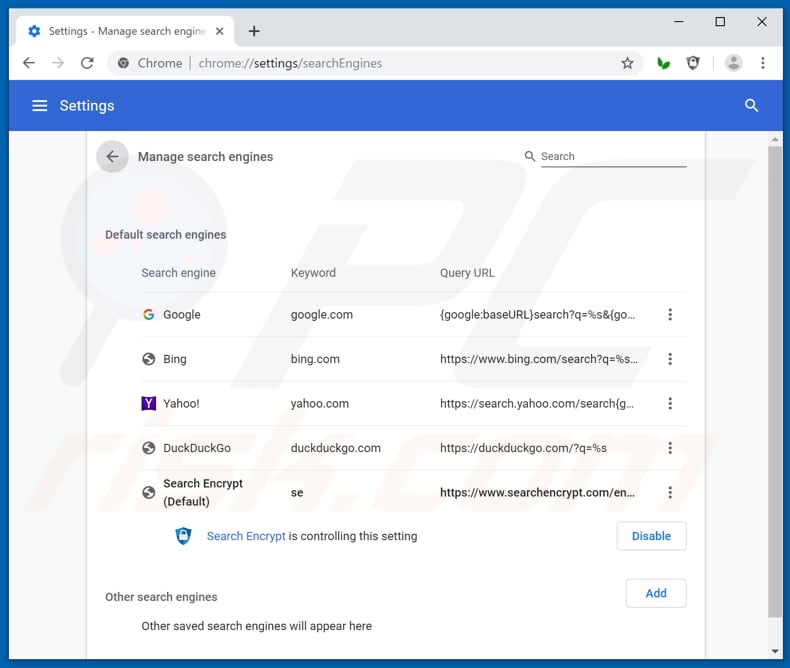Click the scrollbar down arrow
Viewport: 790px width, 668px height.
pos(775,651)
